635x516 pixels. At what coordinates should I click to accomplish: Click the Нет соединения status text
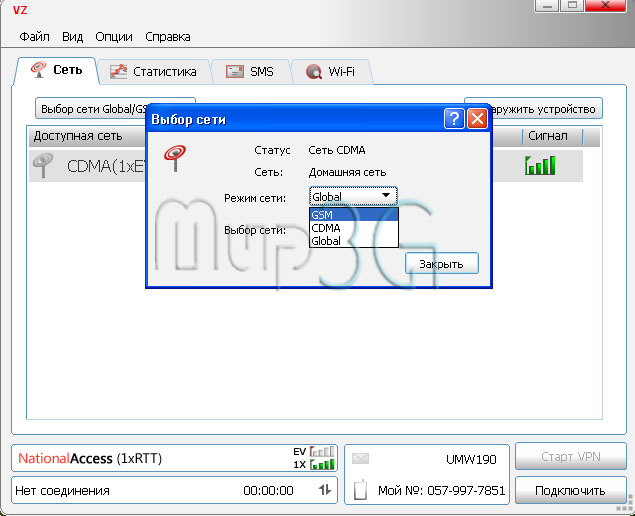[x=62, y=490]
